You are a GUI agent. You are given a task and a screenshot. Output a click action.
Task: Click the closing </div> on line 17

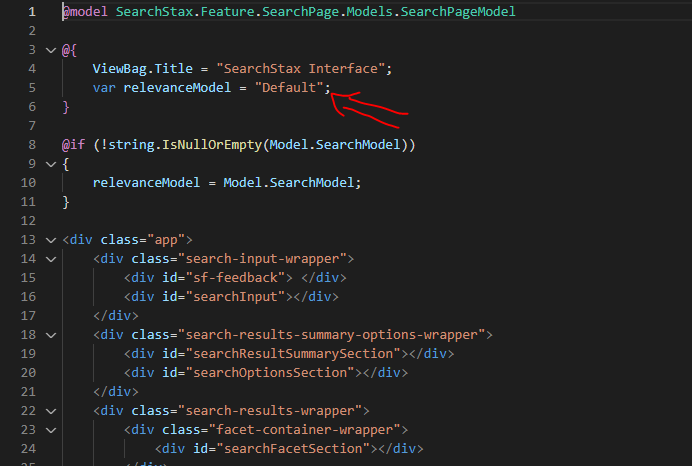[x=116, y=316]
